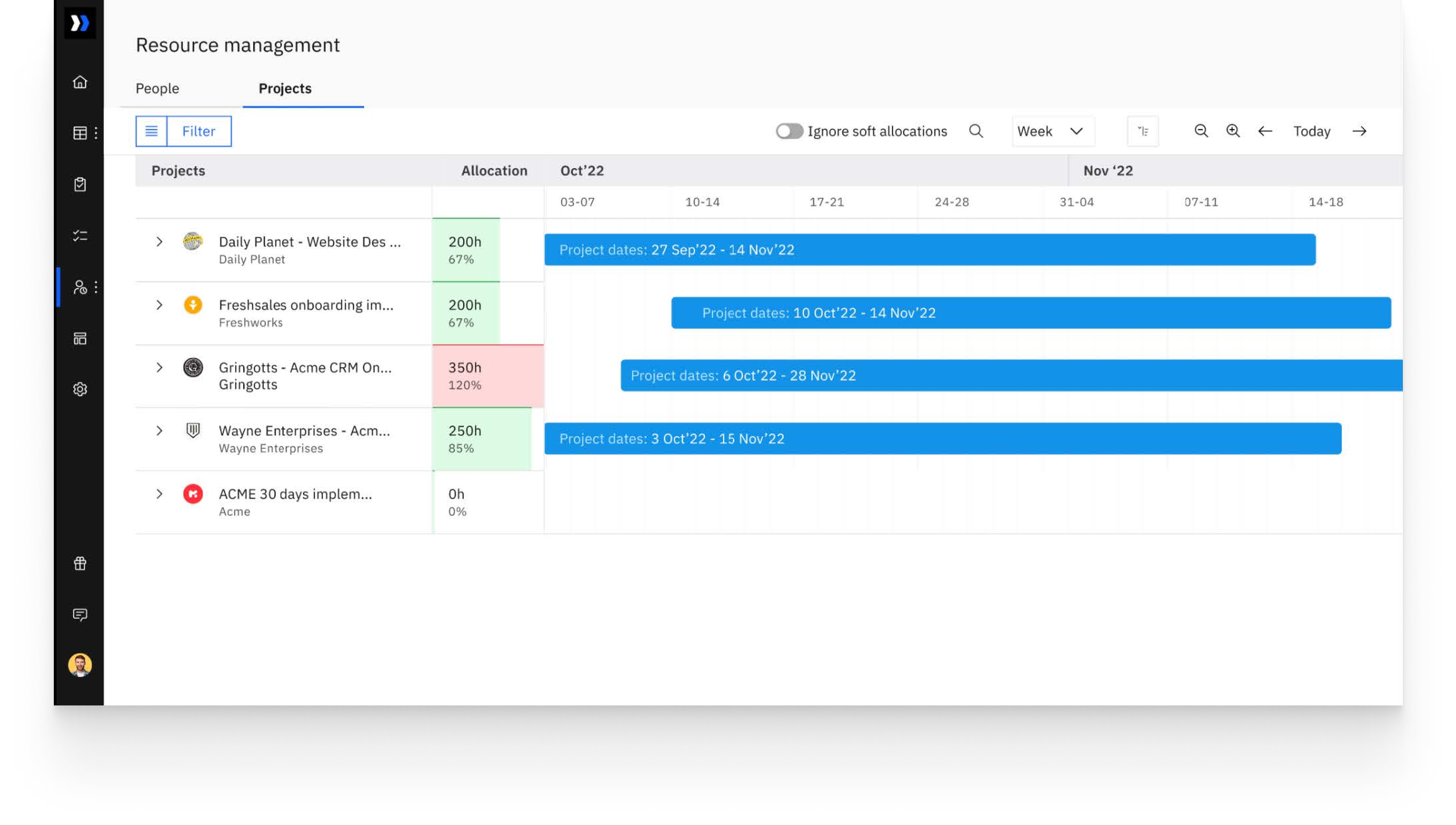Open the dashboards layout icon in sidebar

click(80, 338)
